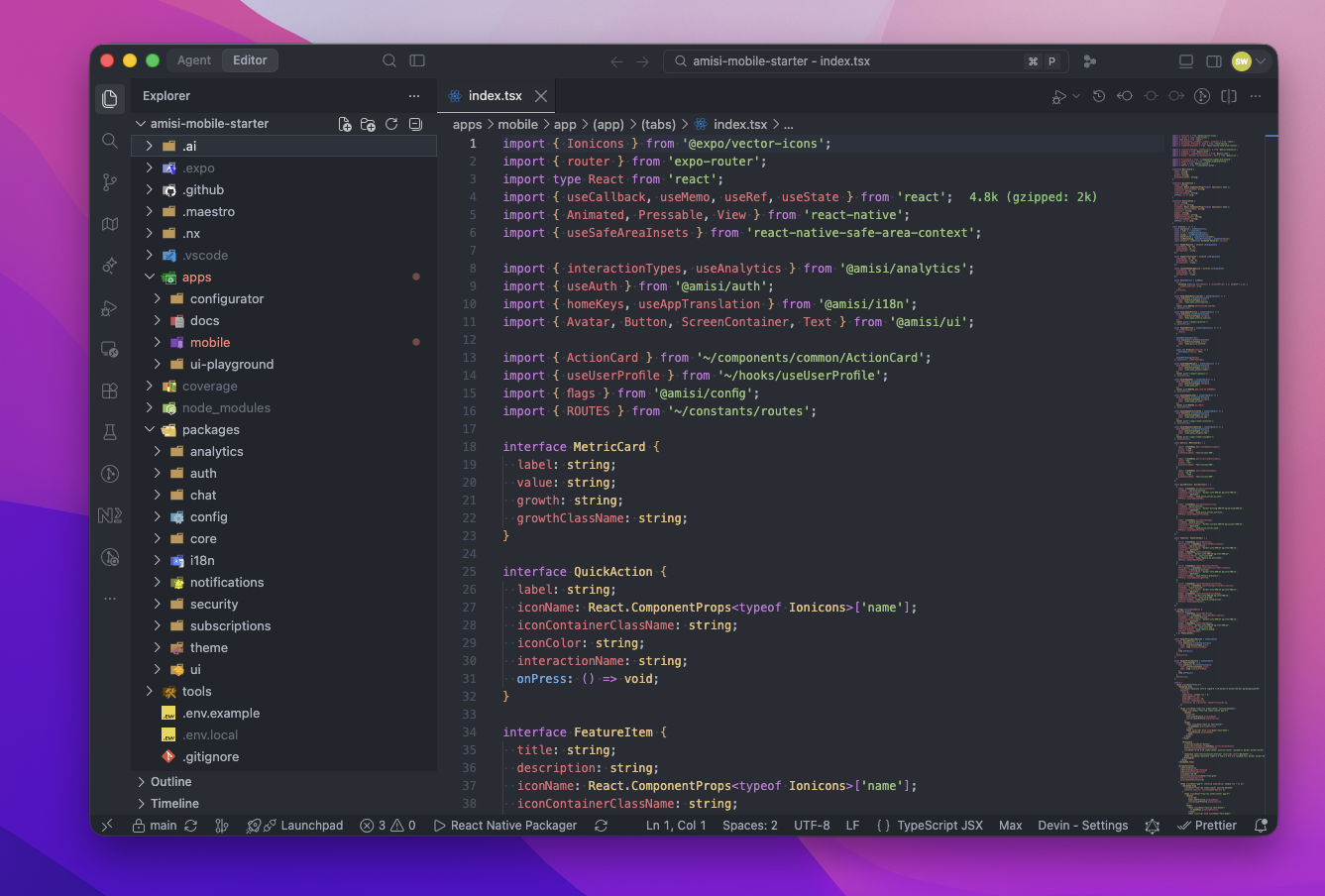Collapse all folders in Explorer

[415, 124]
